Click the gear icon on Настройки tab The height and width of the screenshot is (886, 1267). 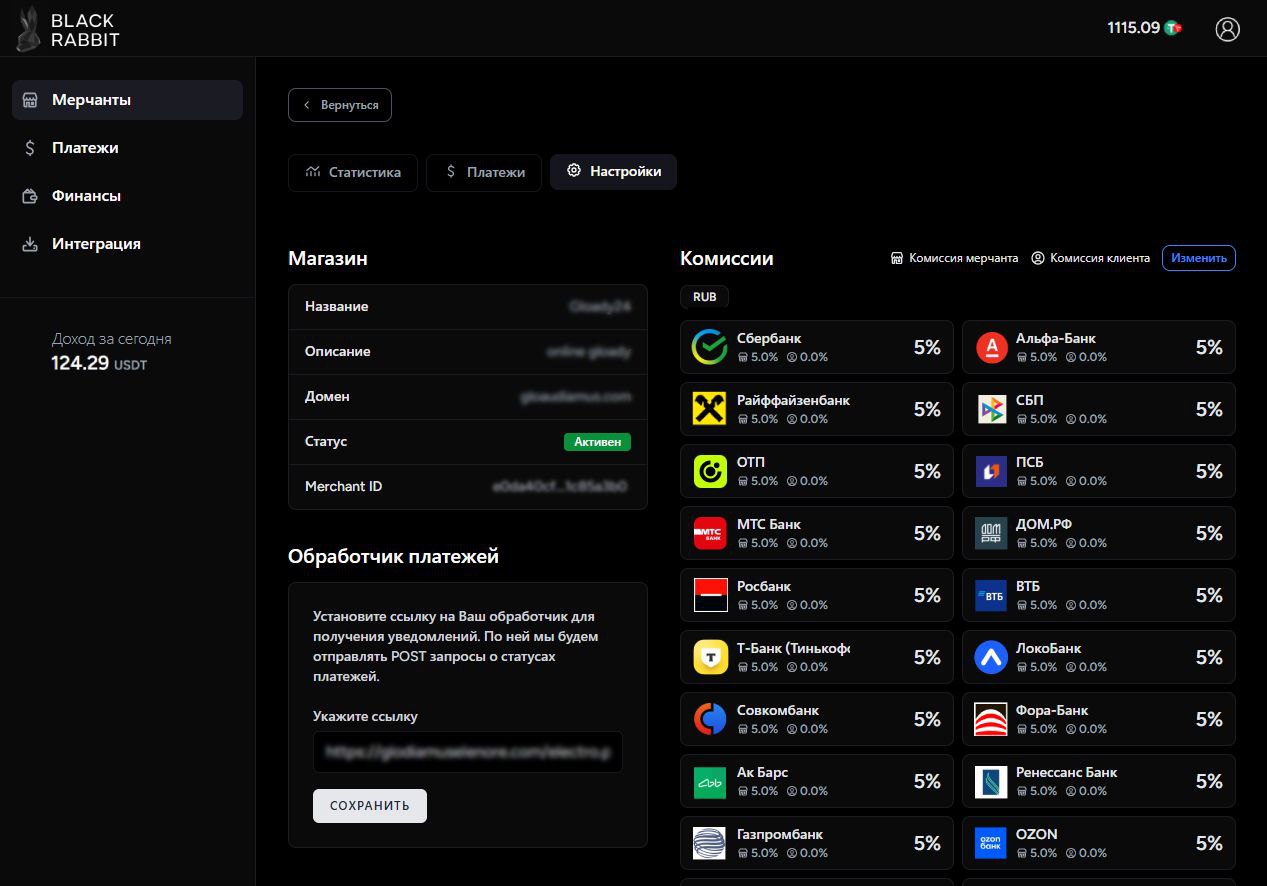pyautogui.click(x=574, y=171)
